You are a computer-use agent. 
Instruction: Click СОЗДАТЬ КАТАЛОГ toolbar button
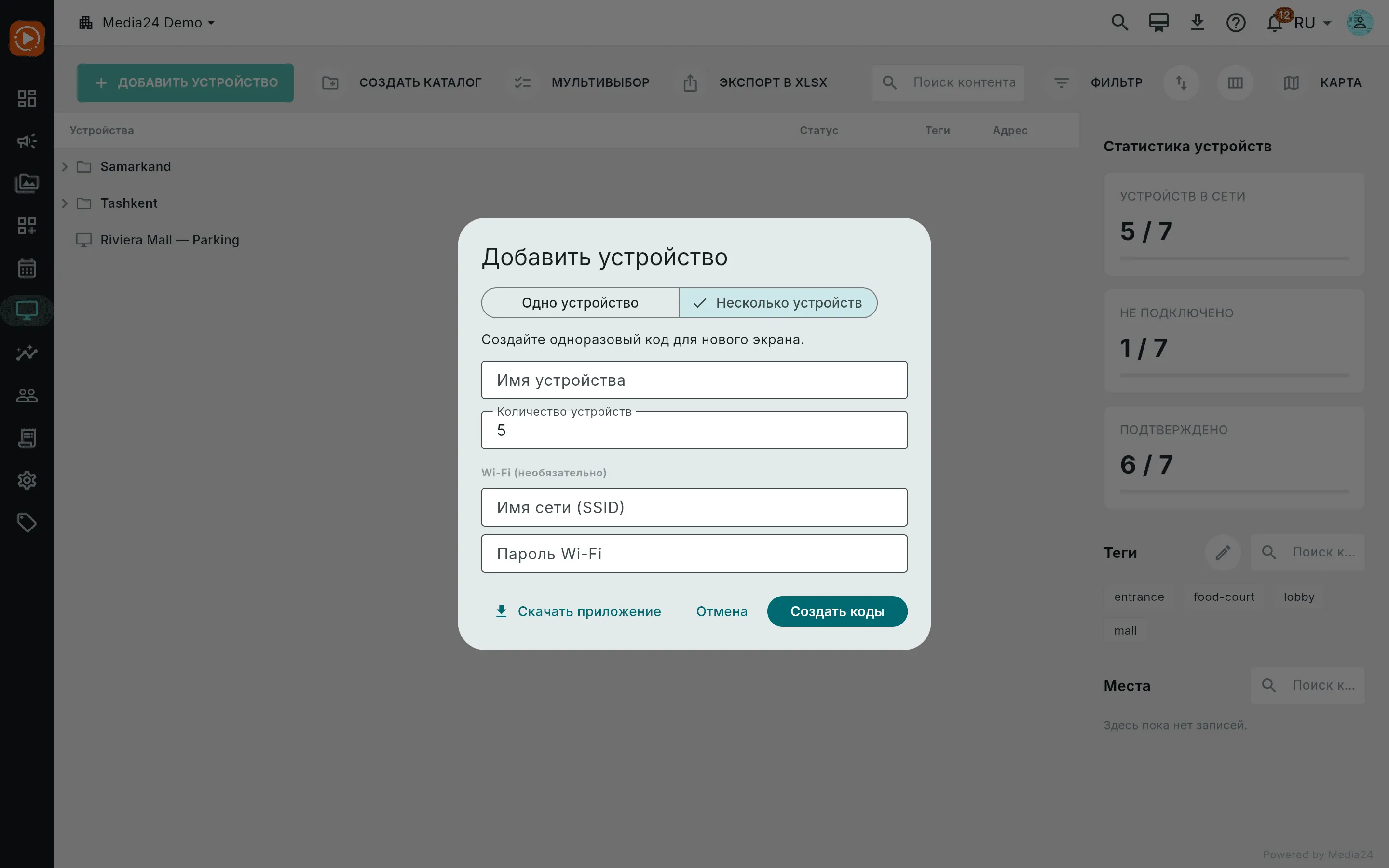pyautogui.click(x=402, y=82)
